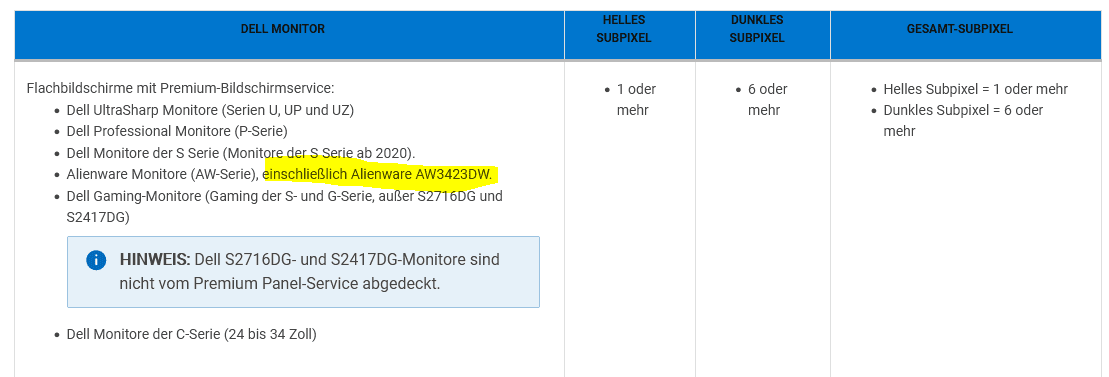Screen dimensions: 1109x377
Task: Click the 'Flachbildschirme mit Premium-Bildschirmservice' heading
Action: tap(180, 88)
